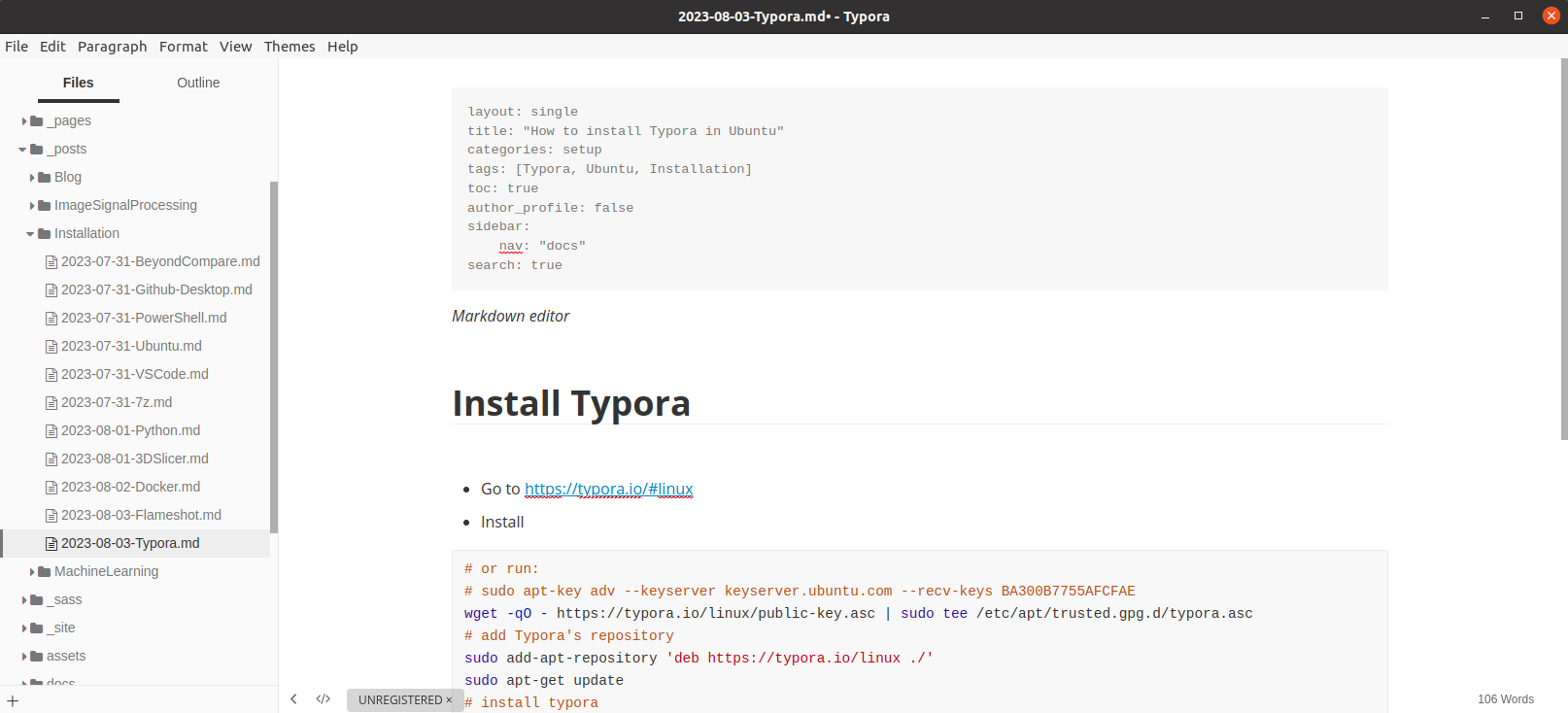Collapse the Installation folder arrow

point(30,234)
